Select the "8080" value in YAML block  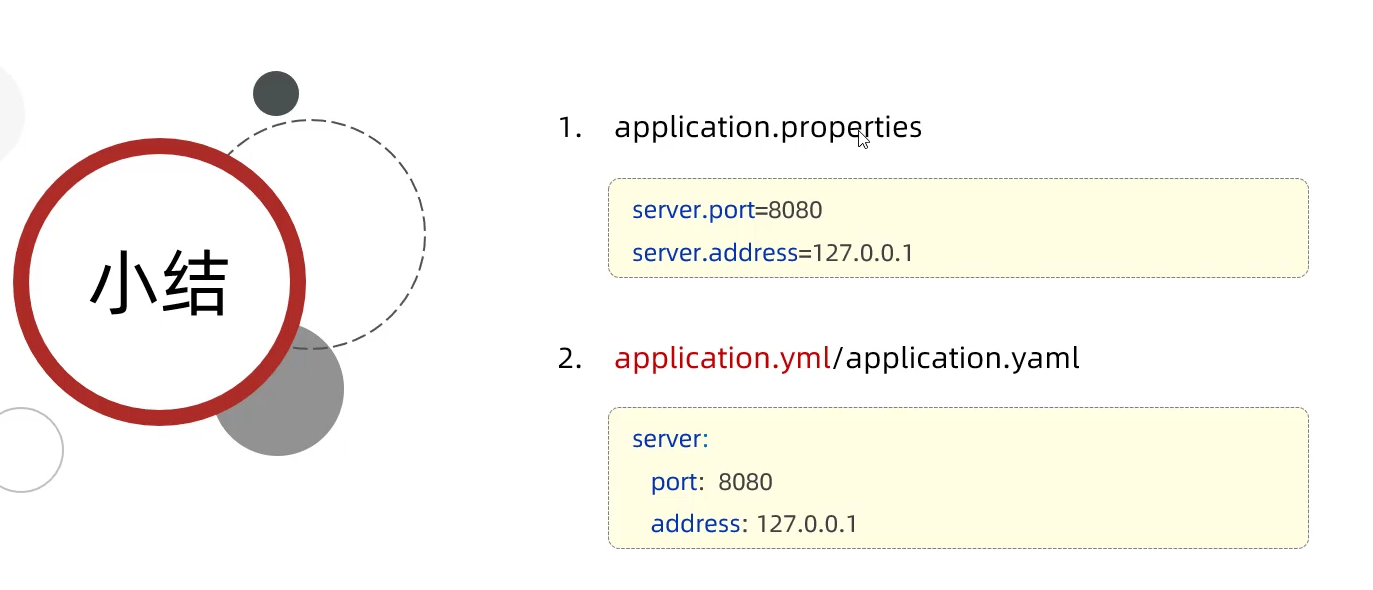(745, 482)
